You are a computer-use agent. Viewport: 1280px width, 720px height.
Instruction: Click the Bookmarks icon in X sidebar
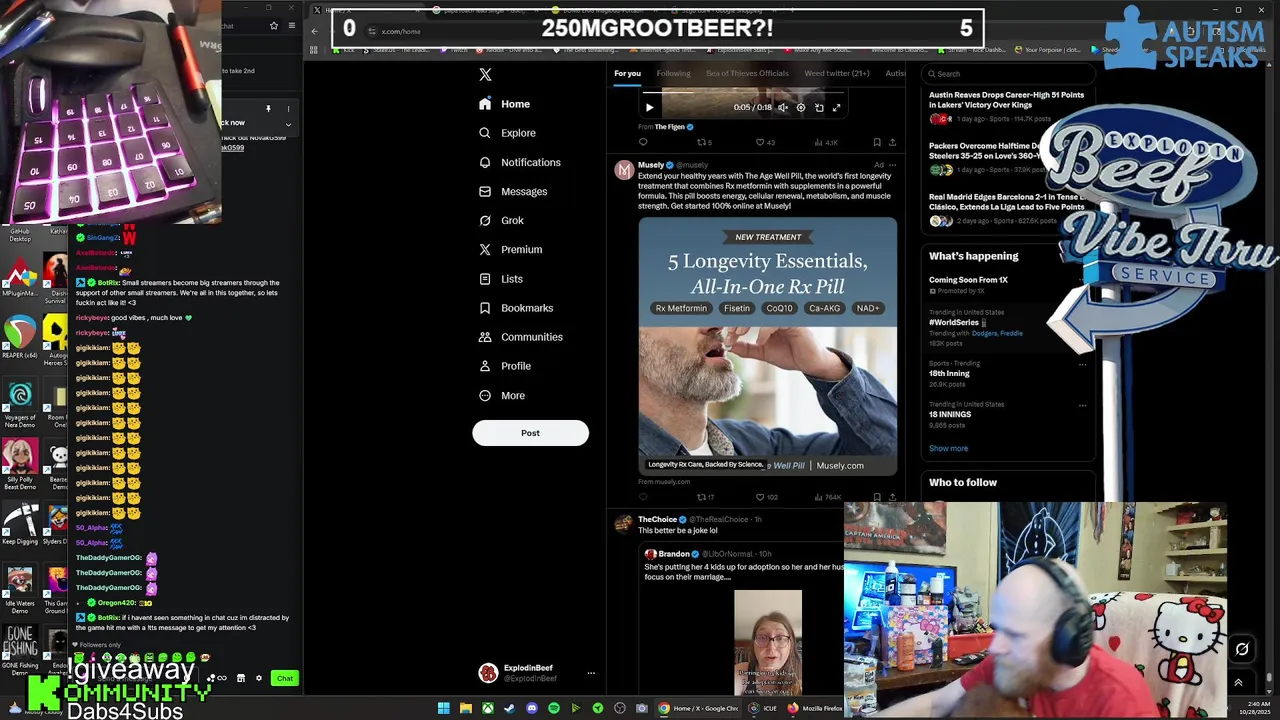click(x=485, y=308)
